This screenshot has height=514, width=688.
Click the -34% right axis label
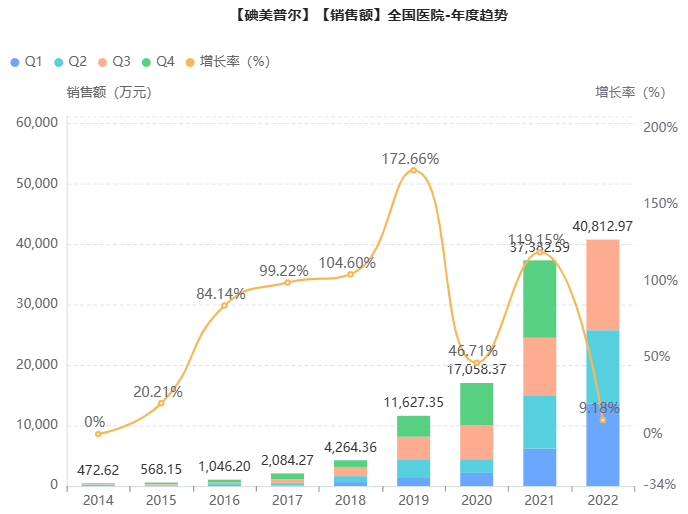[x=659, y=485]
